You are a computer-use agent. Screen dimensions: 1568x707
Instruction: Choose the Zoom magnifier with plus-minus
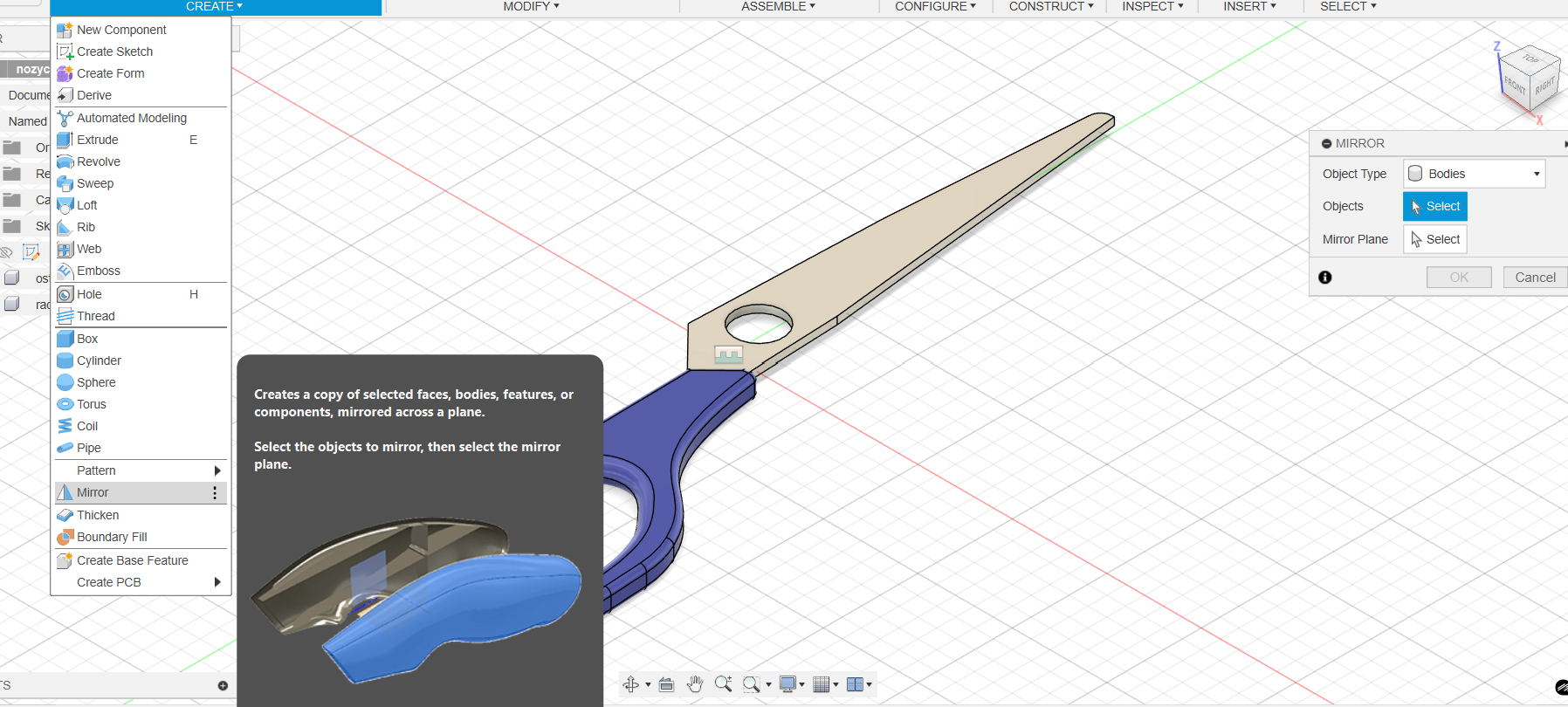click(723, 684)
